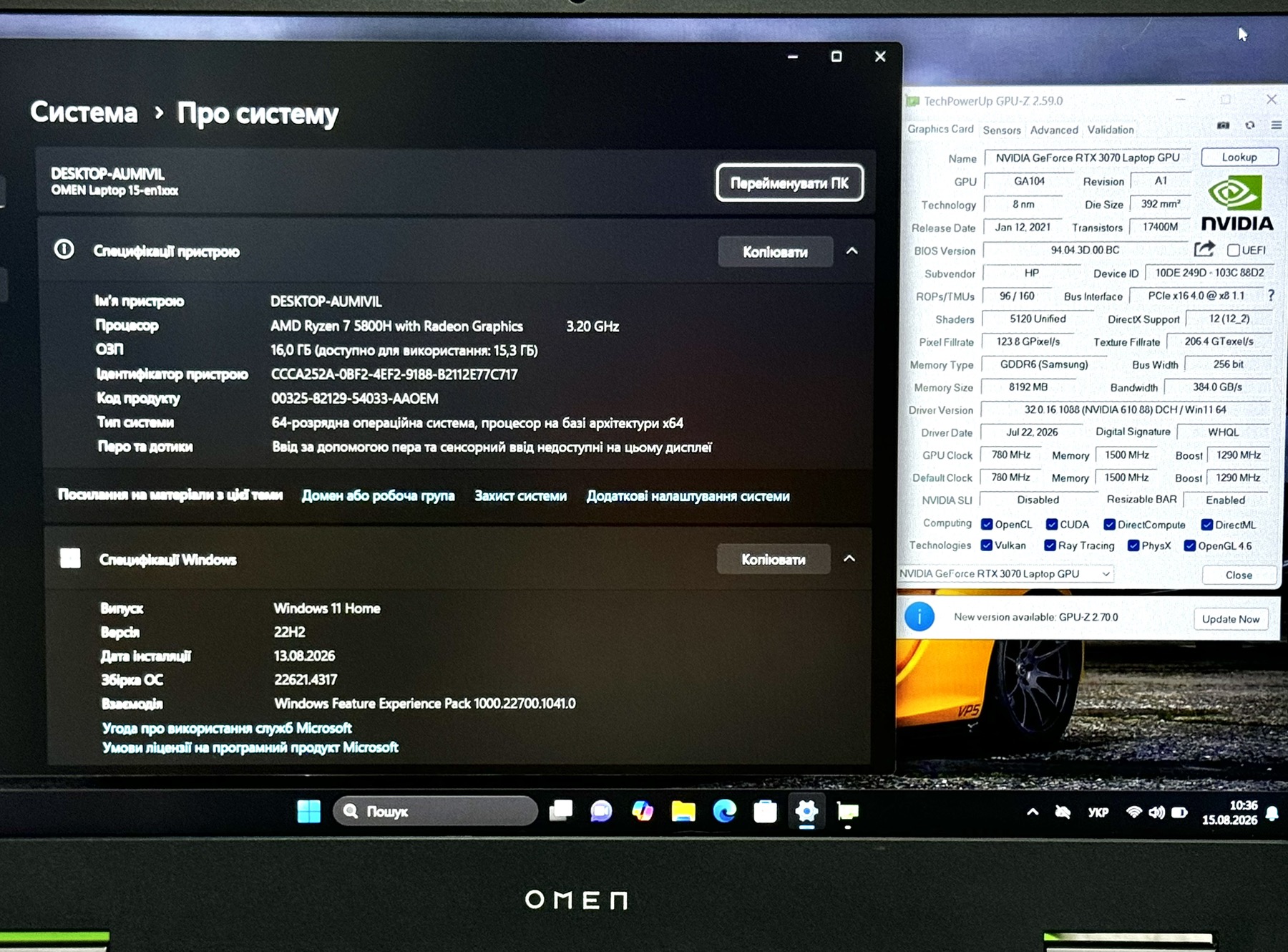This screenshot has width=1288, height=952.
Task: Click the Driver Version field in GPU-Z
Action: (1125, 409)
